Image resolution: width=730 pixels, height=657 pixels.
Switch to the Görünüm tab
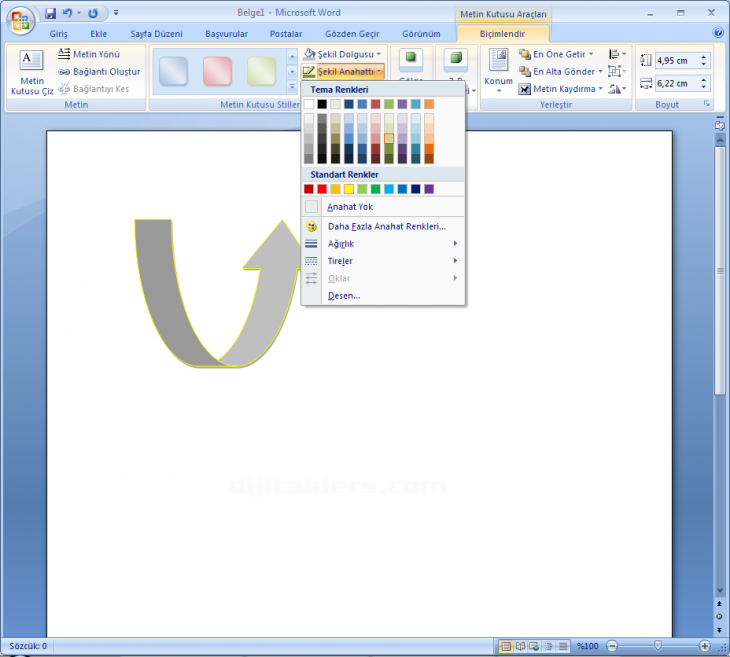pyautogui.click(x=421, y=34)
